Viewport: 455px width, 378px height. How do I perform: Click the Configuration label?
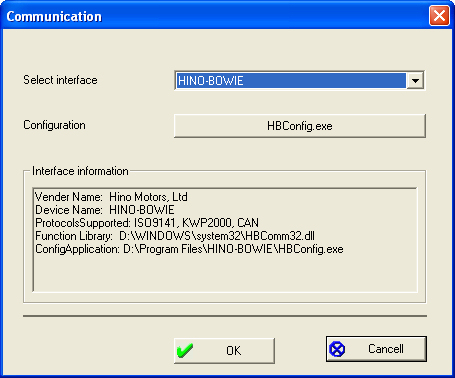54,125
